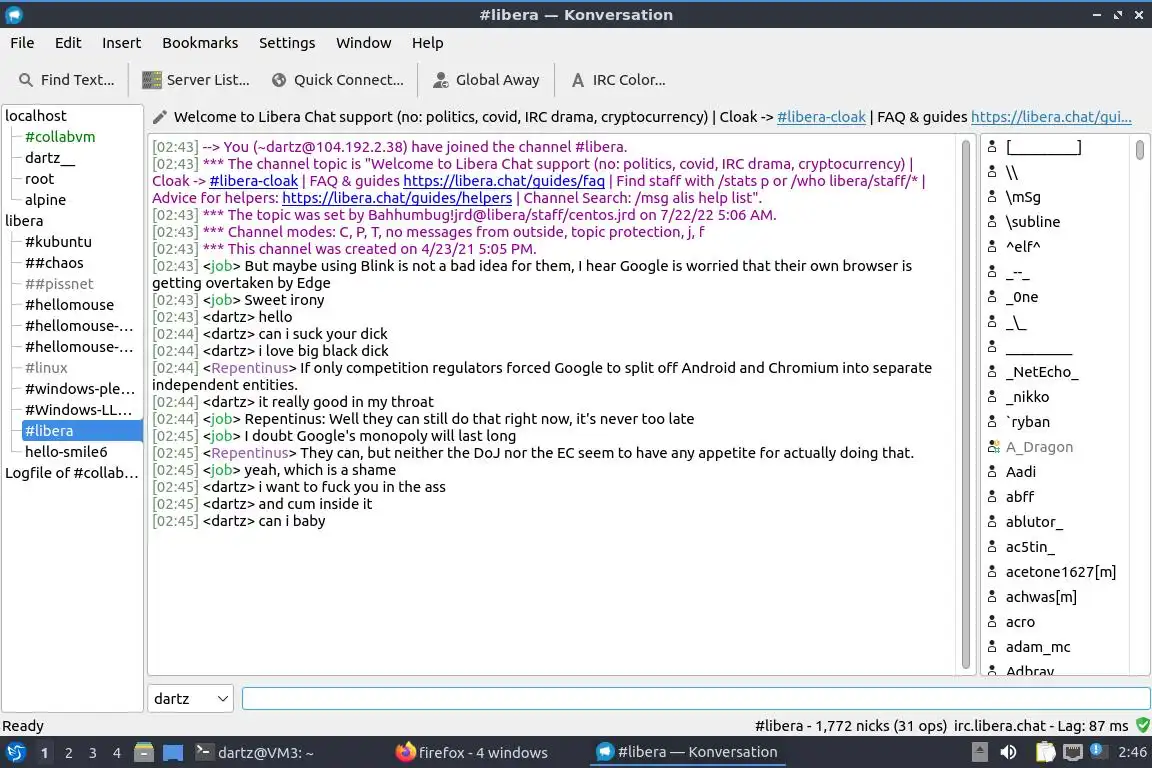Click the #libera-cloak link in chat log

[x=253, y=181]
